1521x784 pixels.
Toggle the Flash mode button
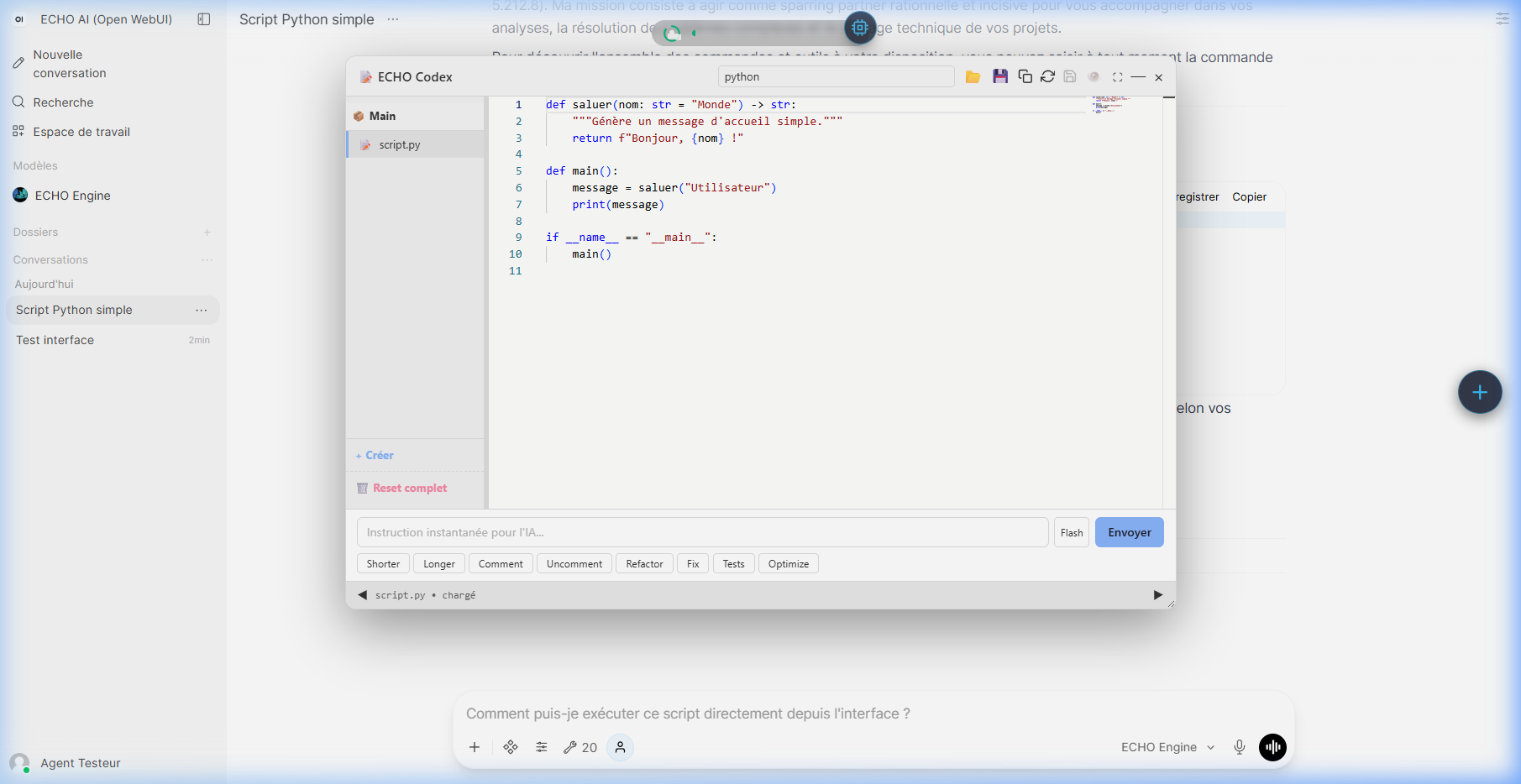pos(1072,532)
